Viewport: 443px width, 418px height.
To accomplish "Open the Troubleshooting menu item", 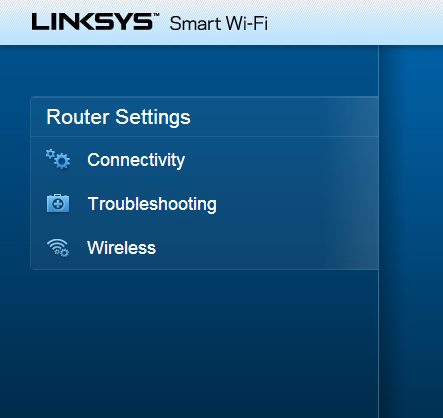I will [204, 204].
